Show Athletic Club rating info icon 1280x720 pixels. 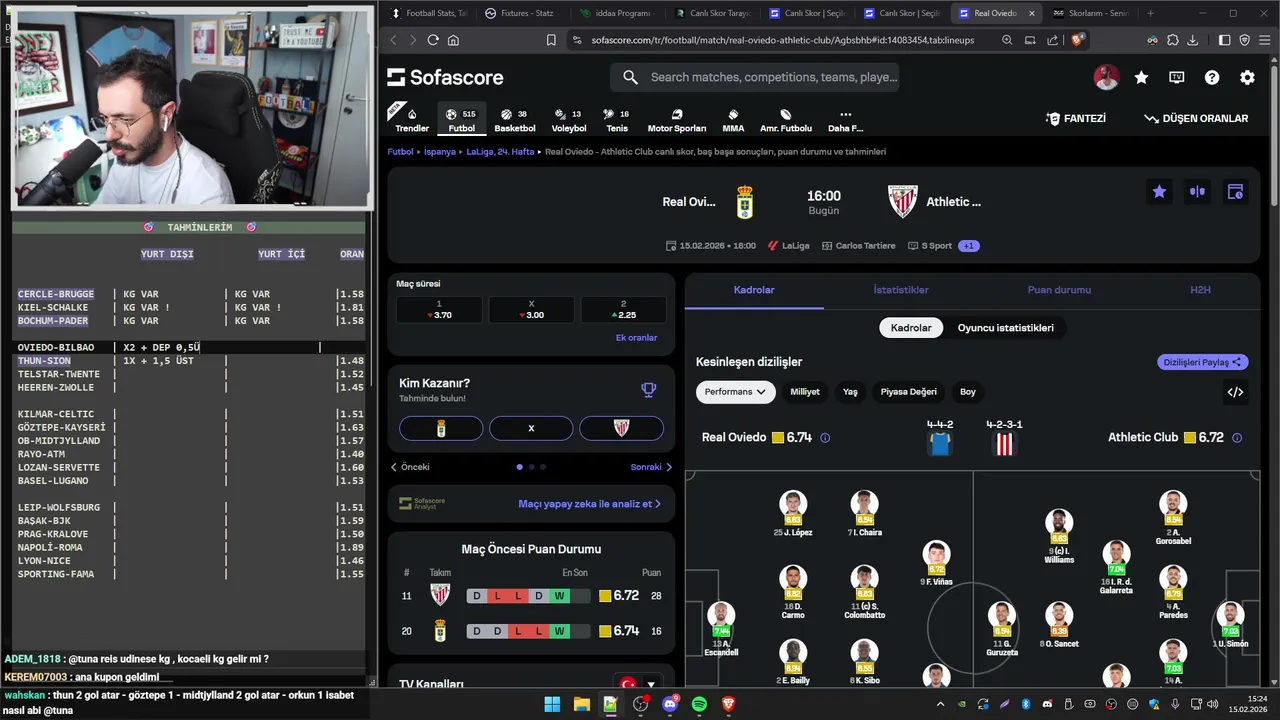point(1237,438)
